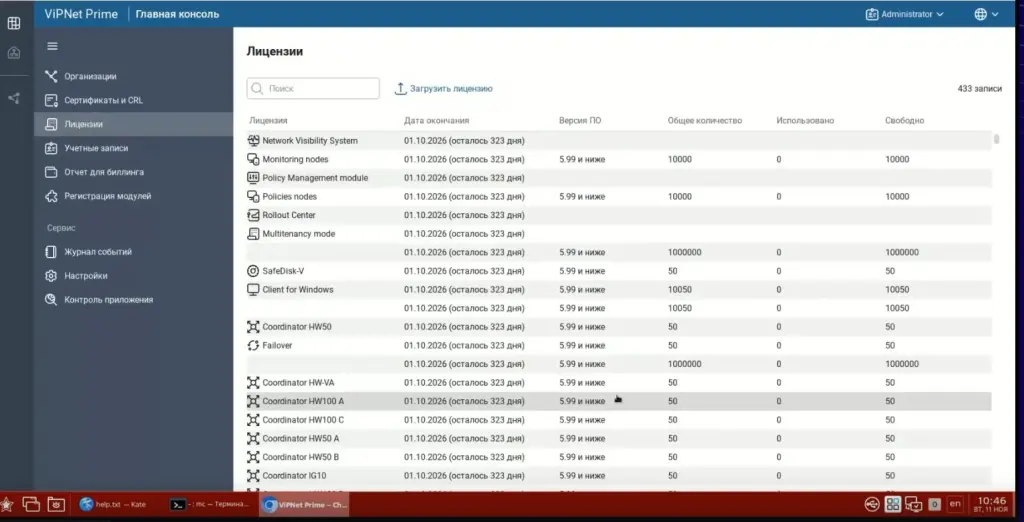Click the Регистрация модулей puzzle icon
The width and height of the screenshot is (1024, 522).
[51, 196]
